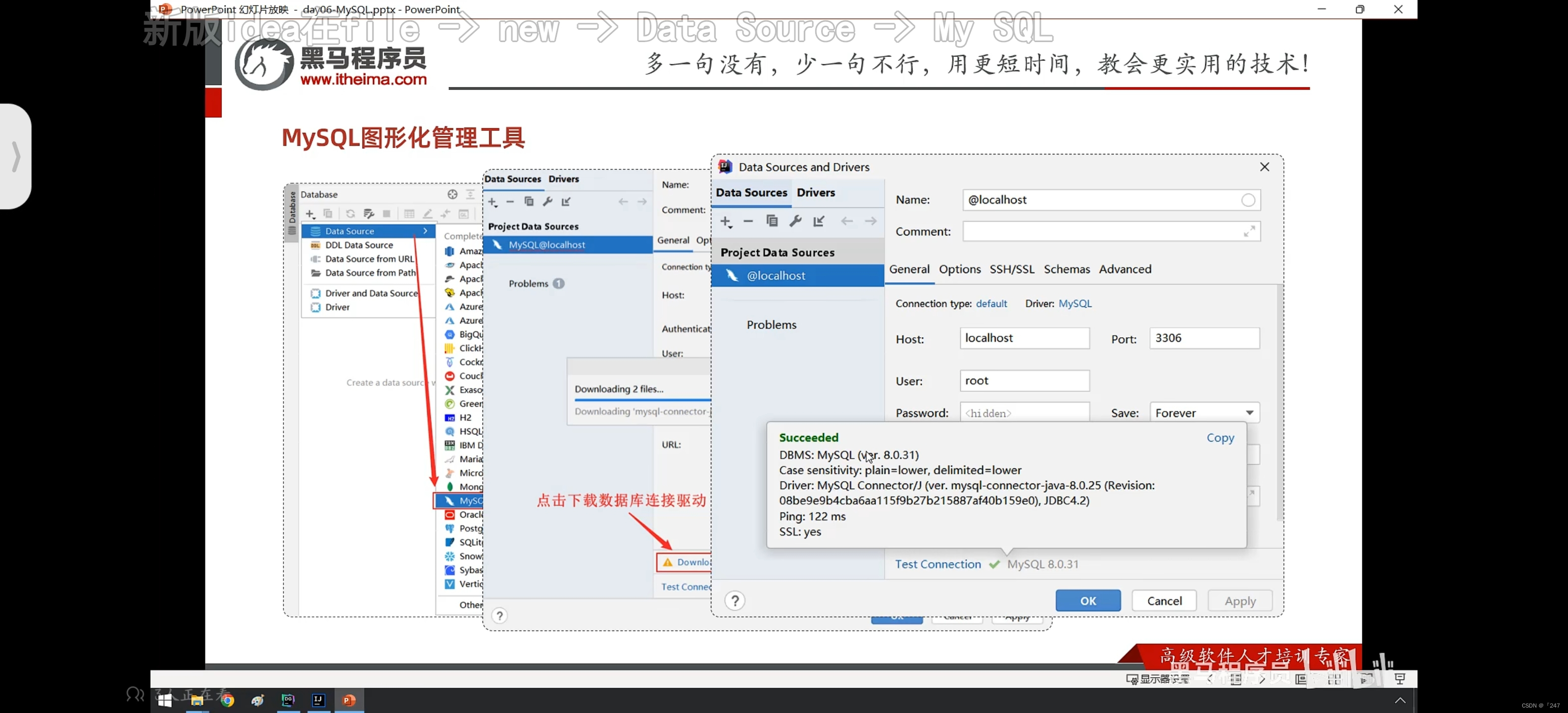Click the duplicate icon in middle dialog toolbar
This screenshot has width=1568, height=713.
[529, 202]
